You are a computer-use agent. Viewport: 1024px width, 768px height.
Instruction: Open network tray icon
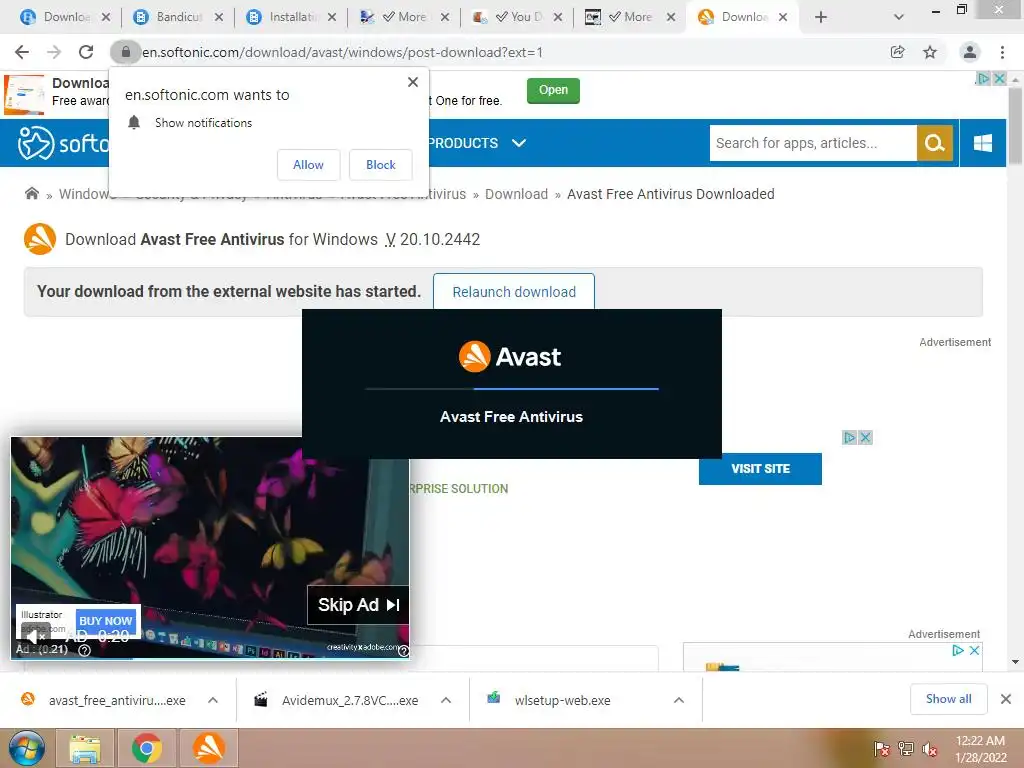[x=906, y=749]
